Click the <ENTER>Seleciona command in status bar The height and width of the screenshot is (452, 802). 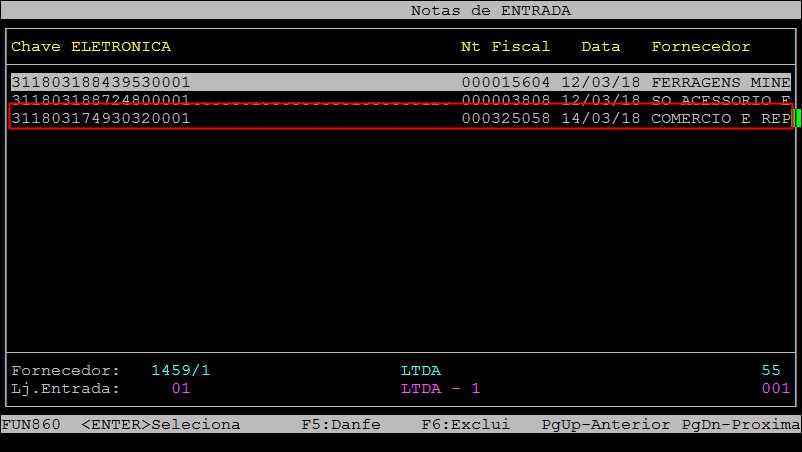pos(160,424)
